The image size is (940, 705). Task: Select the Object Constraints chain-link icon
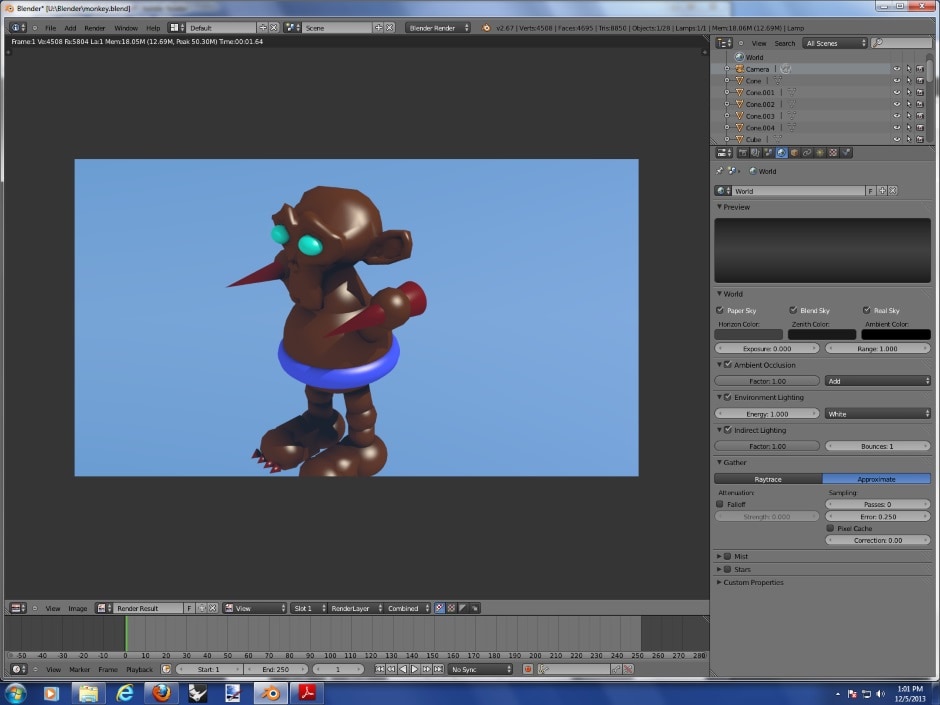[x=807, y=153]
